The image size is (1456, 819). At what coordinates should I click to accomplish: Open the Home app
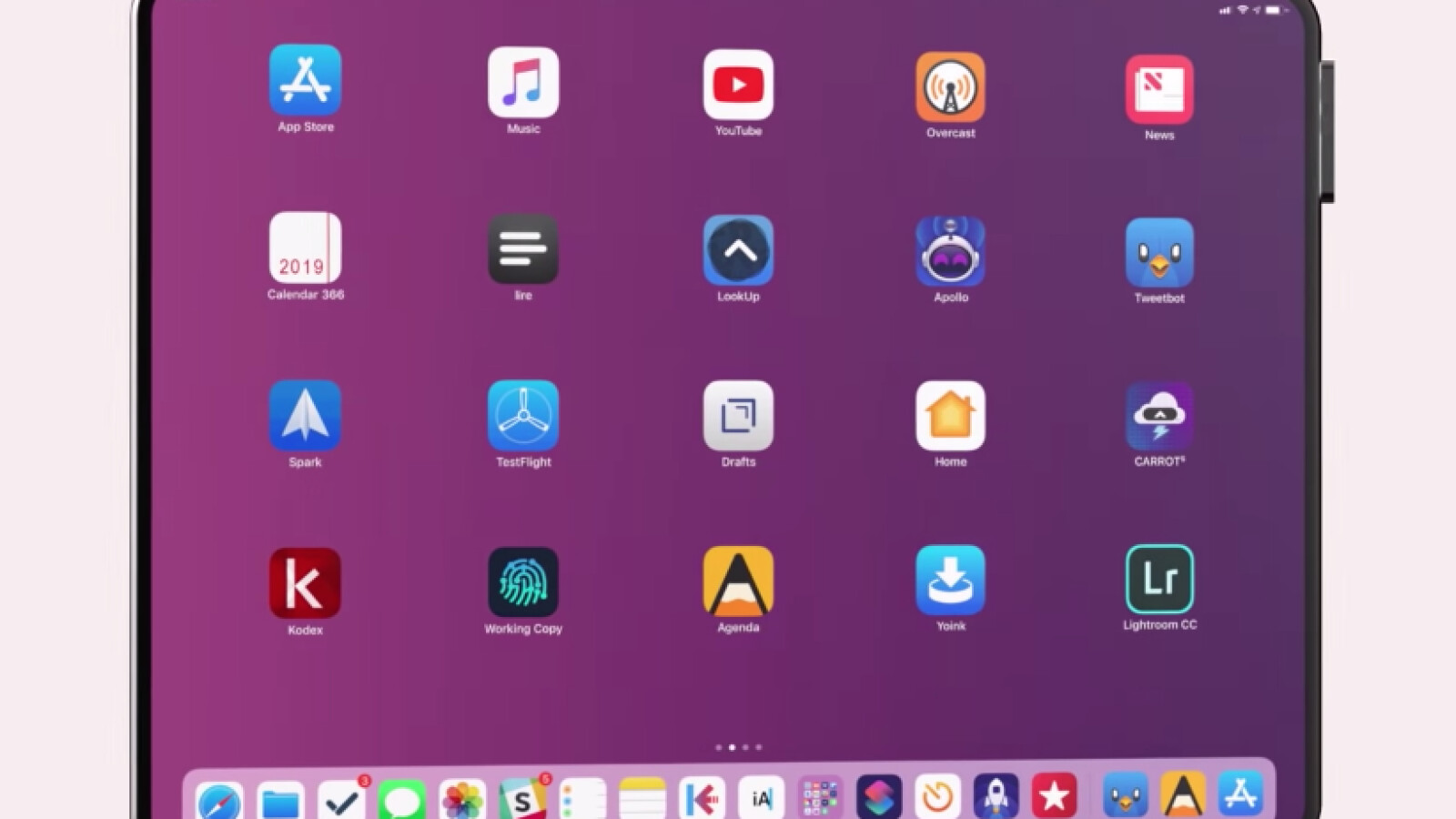click(x=950, y=416)
